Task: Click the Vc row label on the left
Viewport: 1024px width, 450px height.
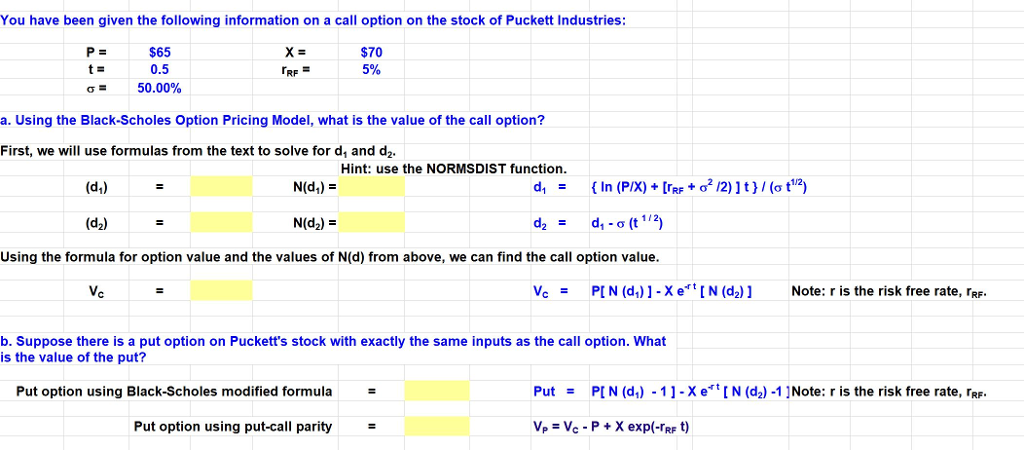Action: [x=97, y=291]
